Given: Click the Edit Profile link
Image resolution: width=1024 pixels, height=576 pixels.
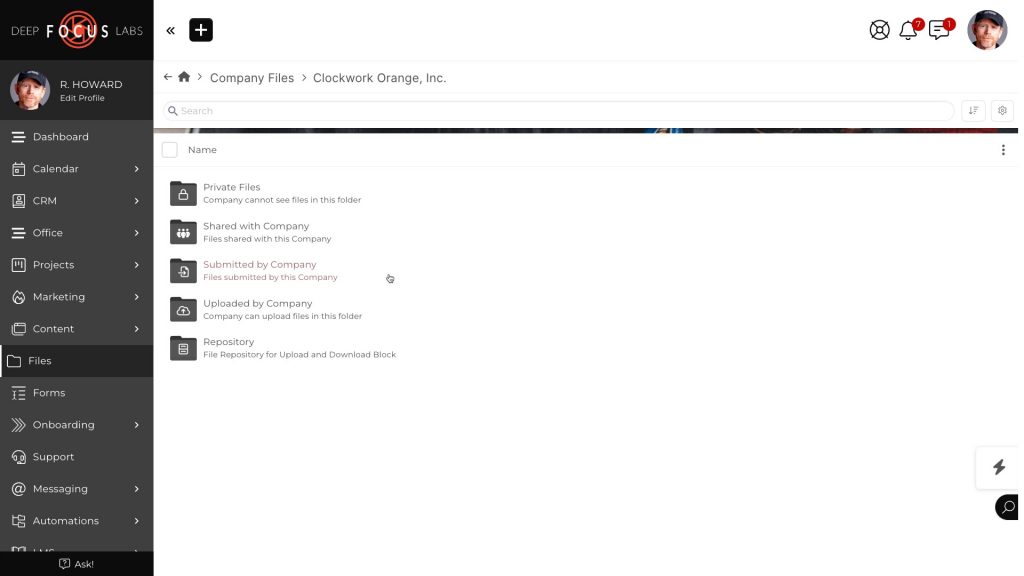Looking at the screenshot, I should pos(82,98).
